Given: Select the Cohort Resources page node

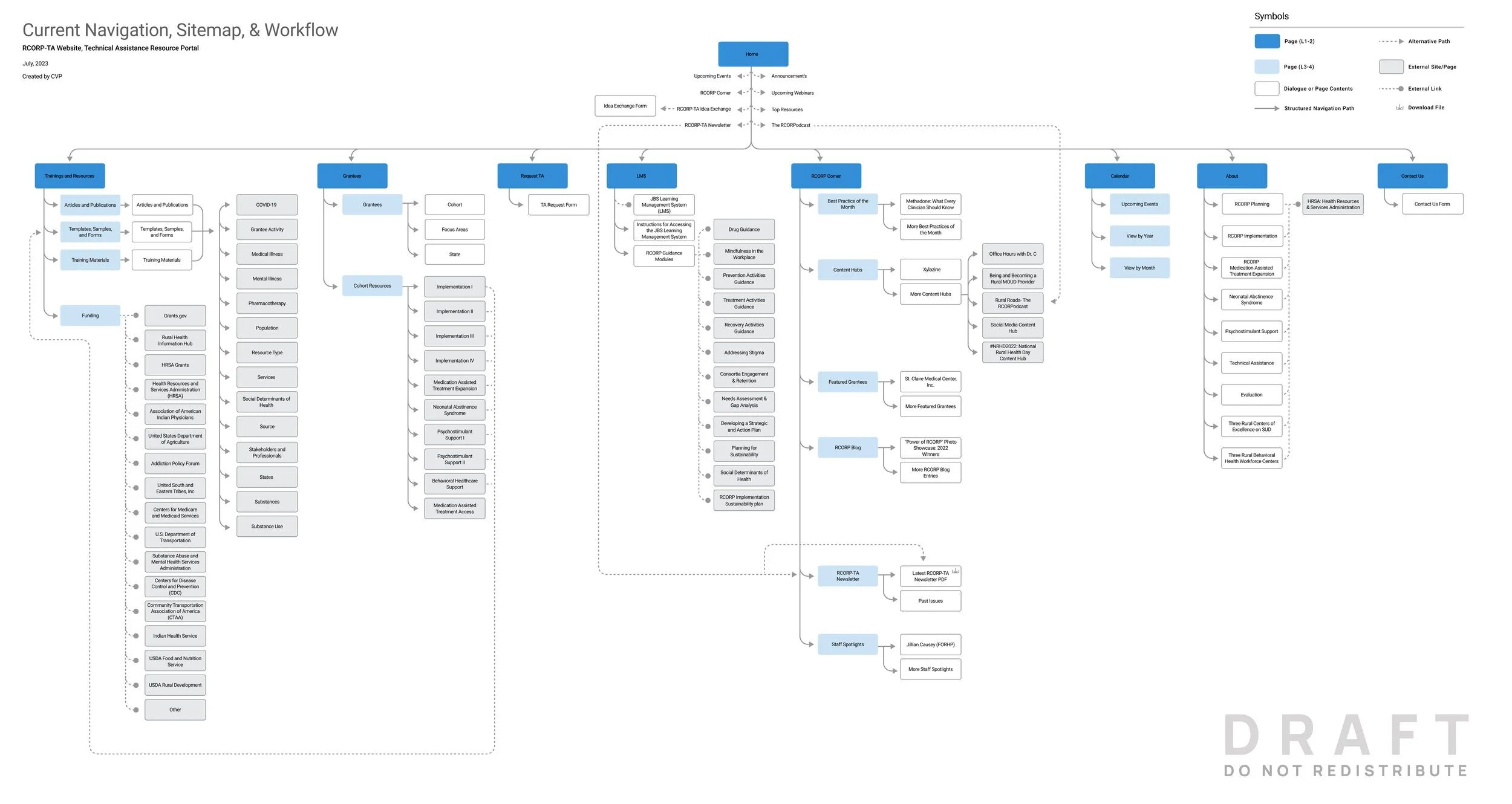Looking at the screenshot, I should click(372, 285).
